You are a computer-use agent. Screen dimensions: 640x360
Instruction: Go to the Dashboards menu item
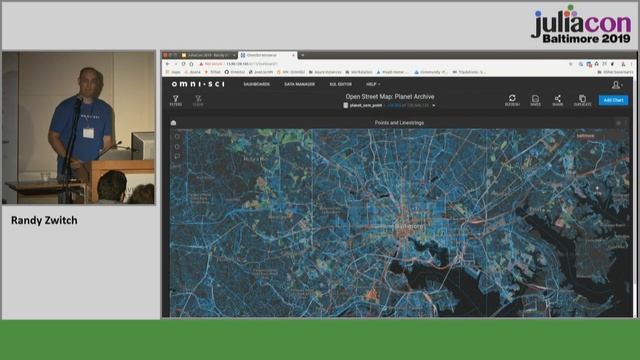(256, 84)
